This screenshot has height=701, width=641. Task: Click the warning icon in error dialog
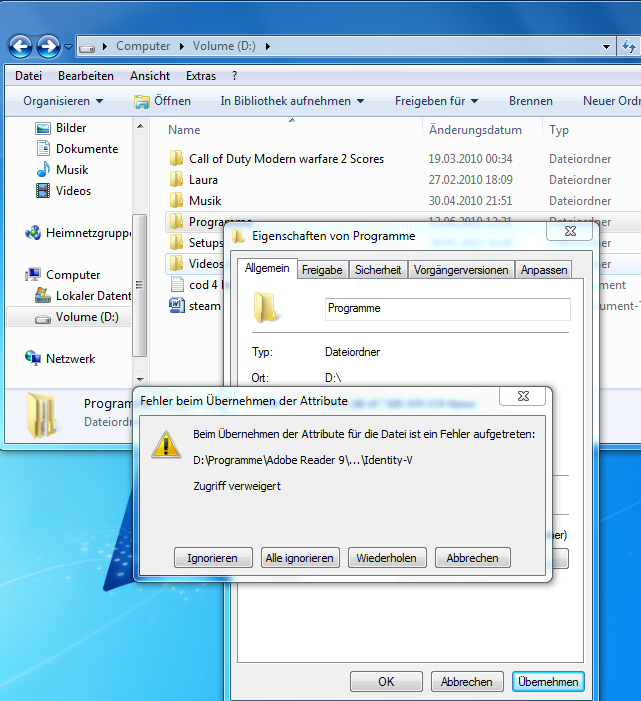(x=166, y=445)
